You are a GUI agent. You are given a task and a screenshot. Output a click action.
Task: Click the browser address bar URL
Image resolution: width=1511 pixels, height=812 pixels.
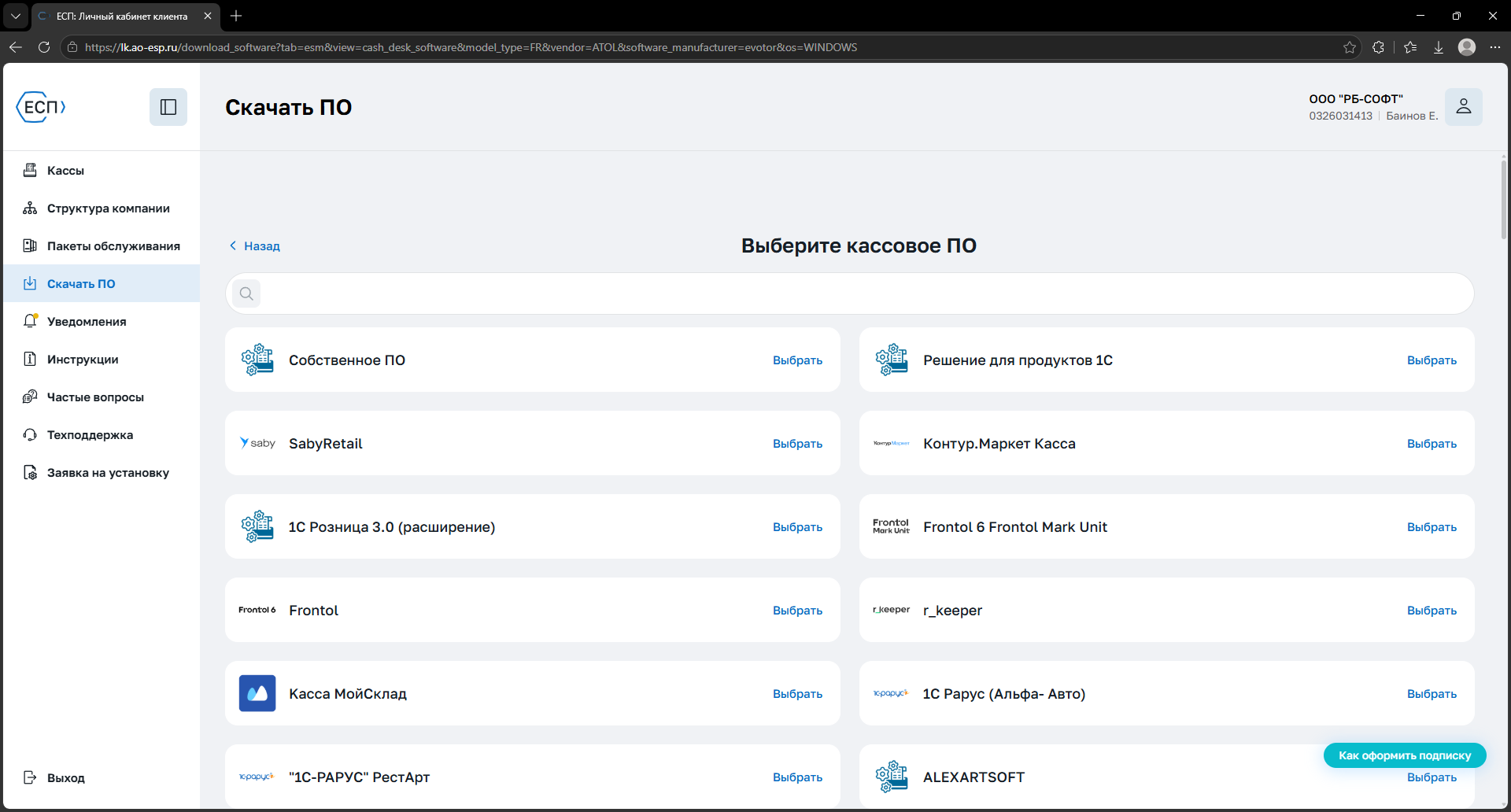[471, 47]
